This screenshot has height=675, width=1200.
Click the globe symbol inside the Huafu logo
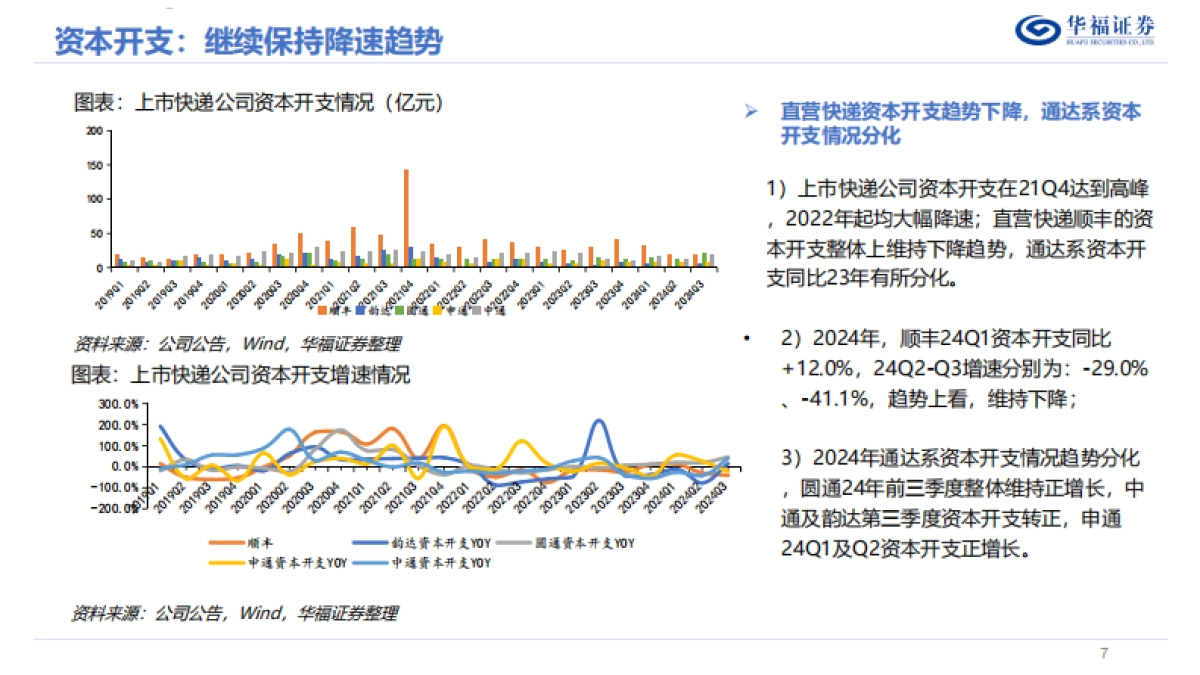[x=1037, y=28]
